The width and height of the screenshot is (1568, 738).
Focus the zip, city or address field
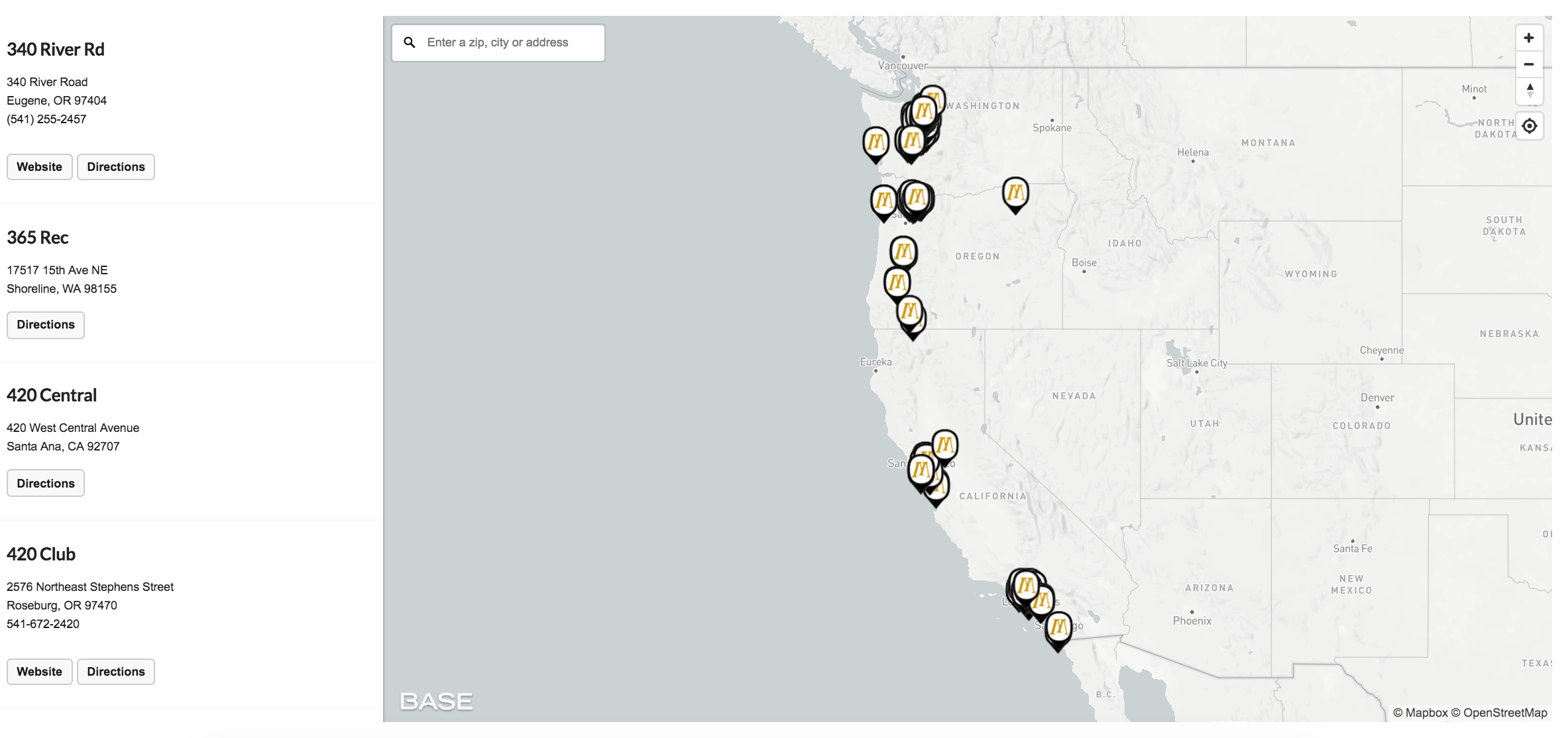498,43
